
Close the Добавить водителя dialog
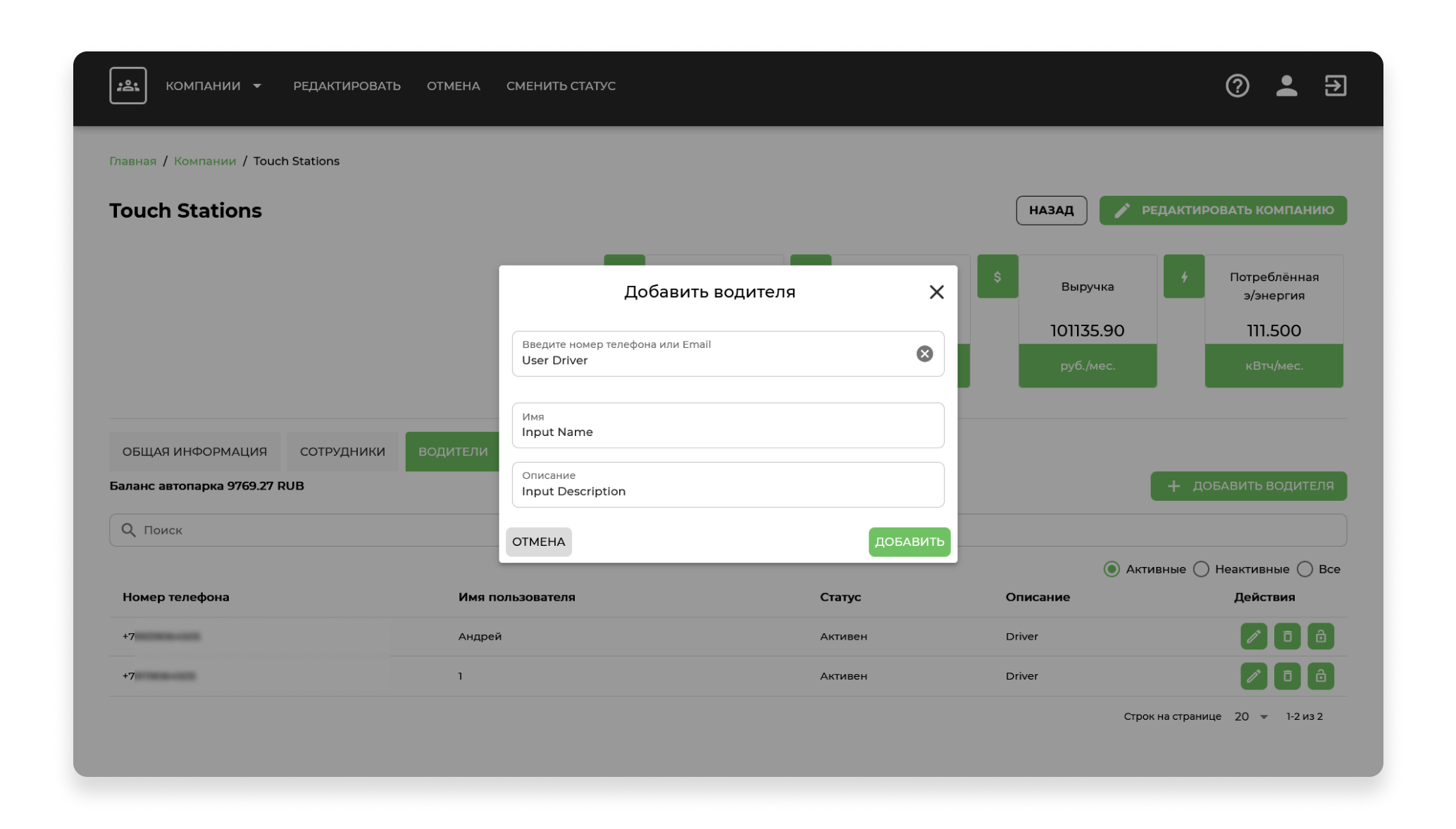tap(936, 292)
